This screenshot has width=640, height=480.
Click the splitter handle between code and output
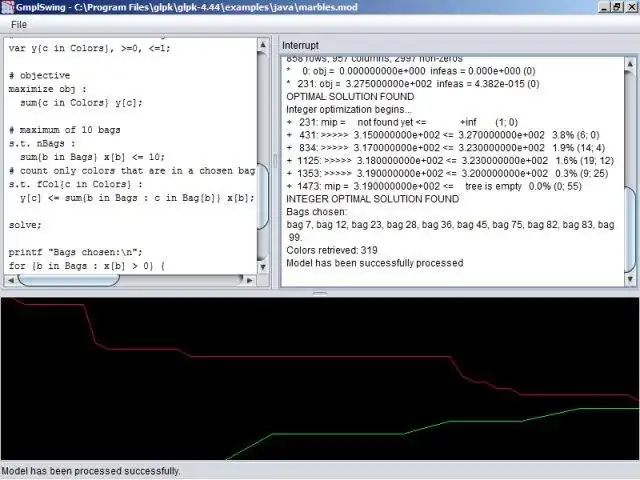[x=275, y=161]
